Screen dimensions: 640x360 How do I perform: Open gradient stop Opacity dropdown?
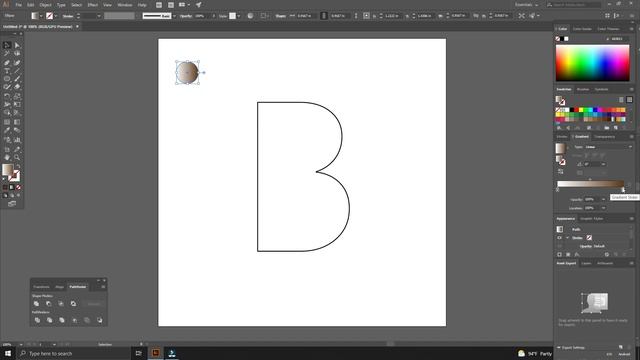603,199
